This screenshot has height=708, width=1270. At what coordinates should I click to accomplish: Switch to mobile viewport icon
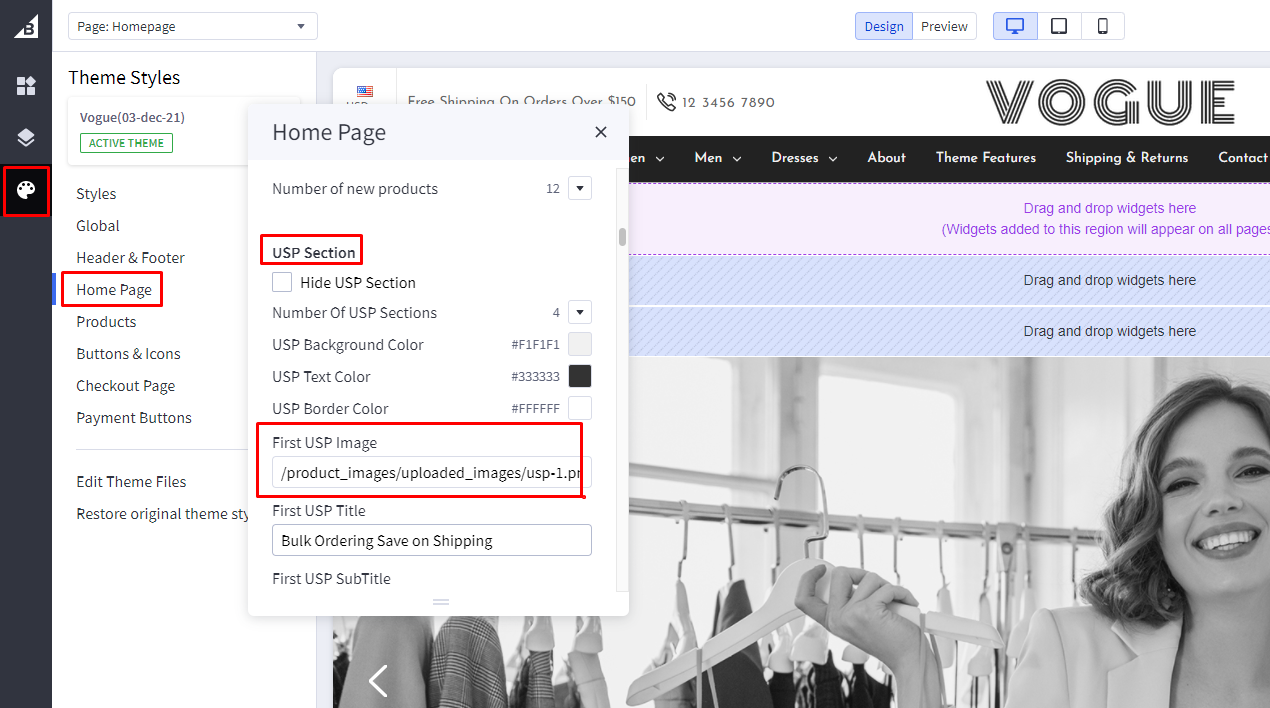point(1102,26)
